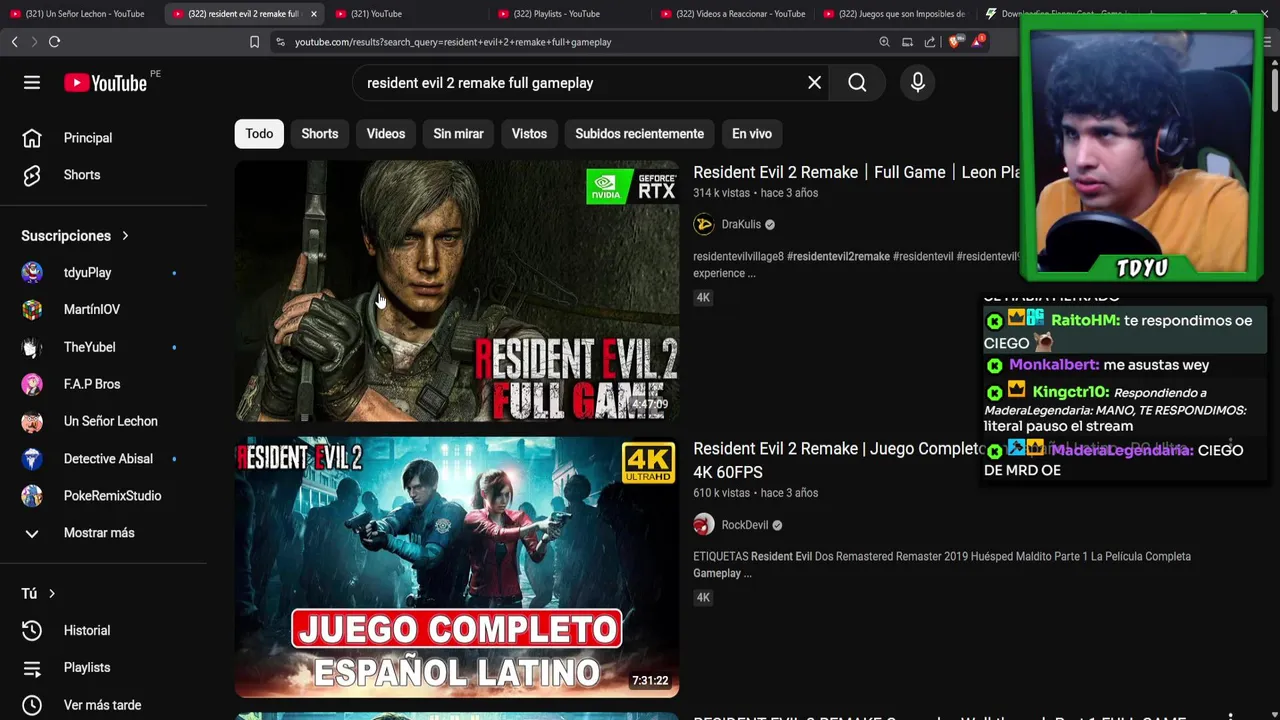This screenshot has width=1280, height=720.
Task: Click the 4K badge under RockDevil video
Action: point(703,597)
